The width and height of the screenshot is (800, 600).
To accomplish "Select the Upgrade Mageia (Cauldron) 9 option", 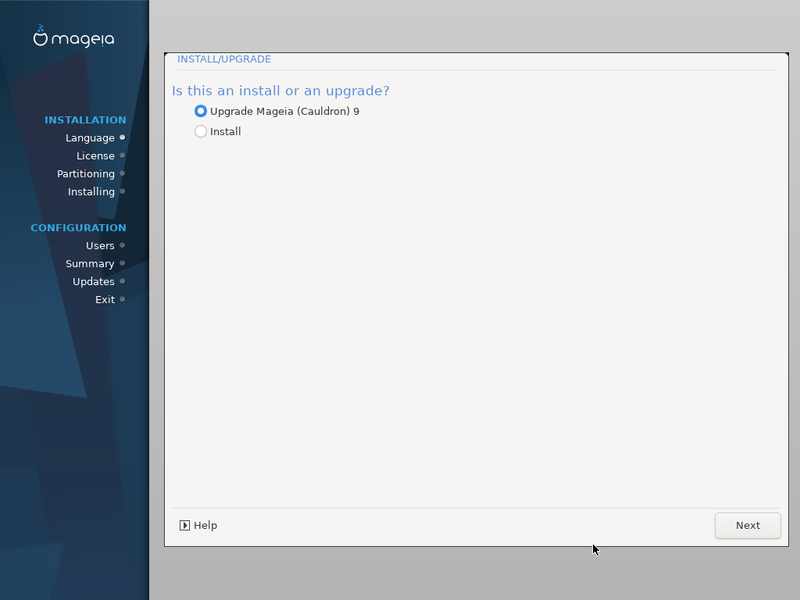I will point(201,111).
